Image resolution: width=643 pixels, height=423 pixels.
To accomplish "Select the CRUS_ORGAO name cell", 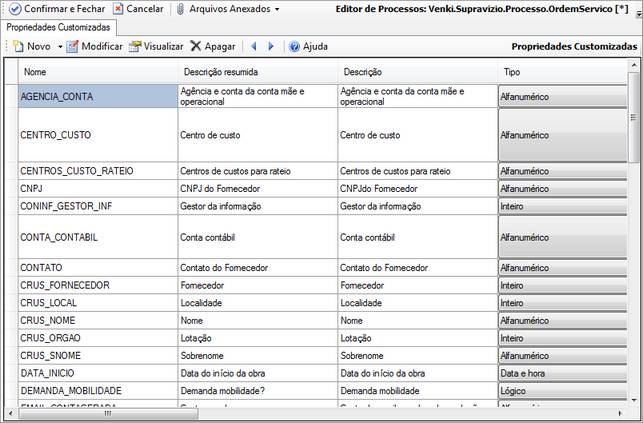I will click(x=98, y=338).
